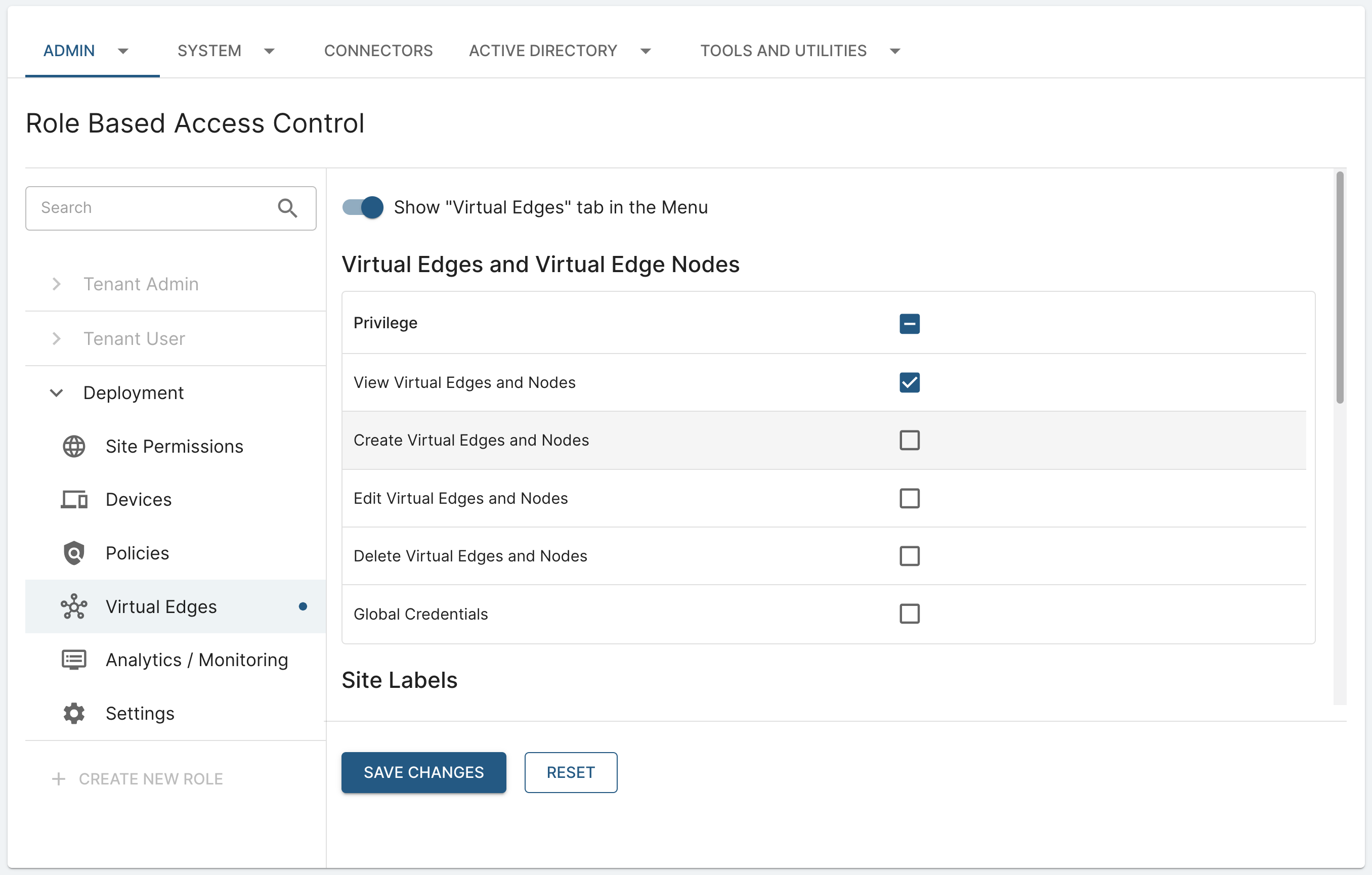Screen dimensions: 1372x875
Task: Click the Analytics / Monitoring screen icon
Action: pos(73,660)
